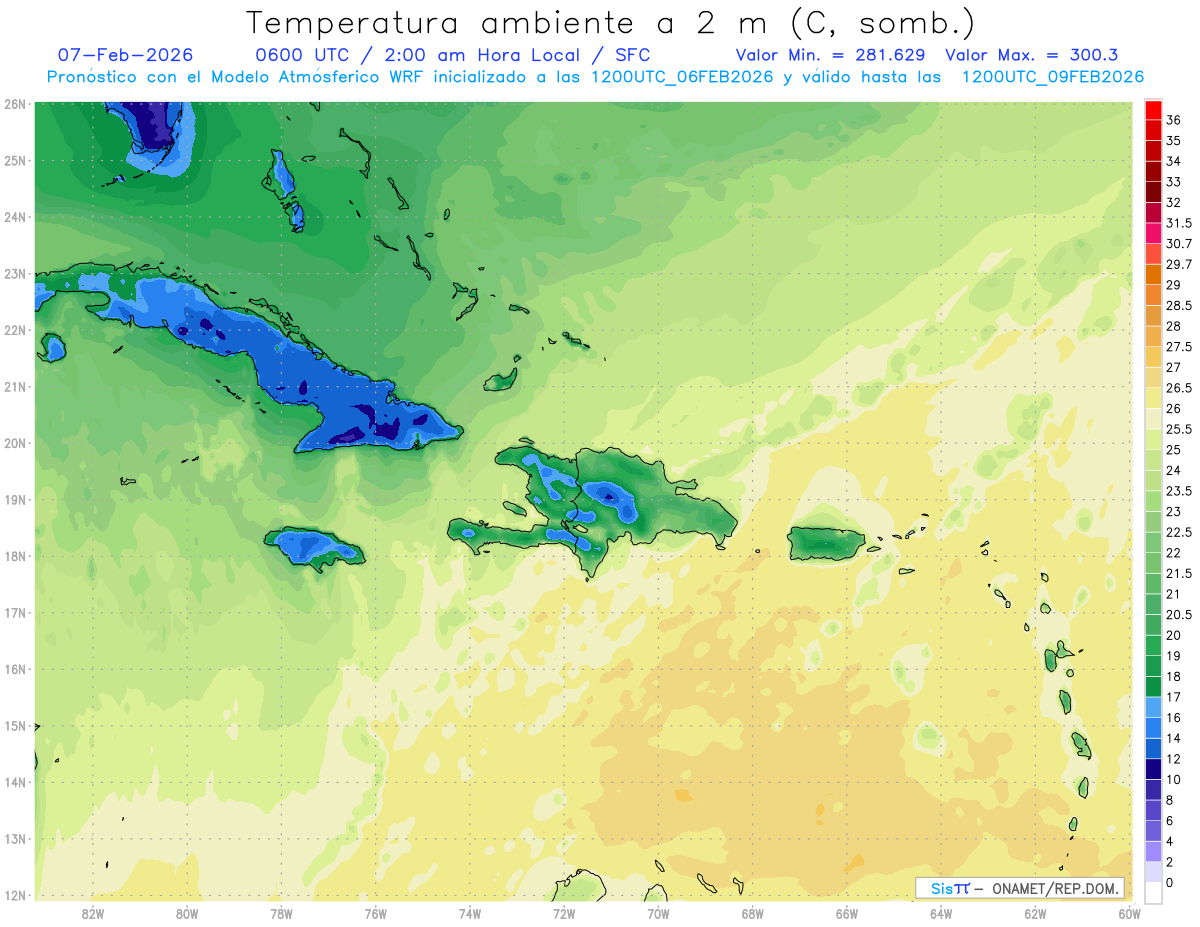Click the '0' value at legend bottom
1200x927 pixels.
pos(1170,882)
